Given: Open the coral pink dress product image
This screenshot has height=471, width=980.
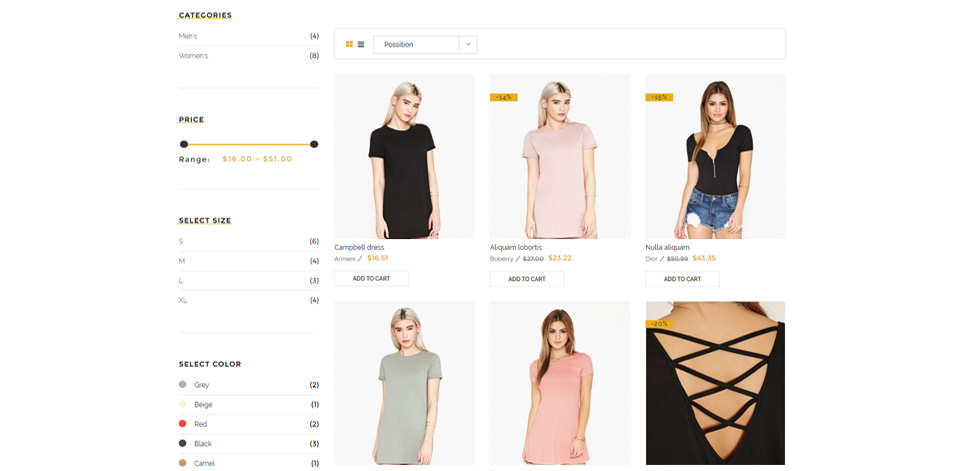Looking at the screenshot, I should [x=560, y=383].
